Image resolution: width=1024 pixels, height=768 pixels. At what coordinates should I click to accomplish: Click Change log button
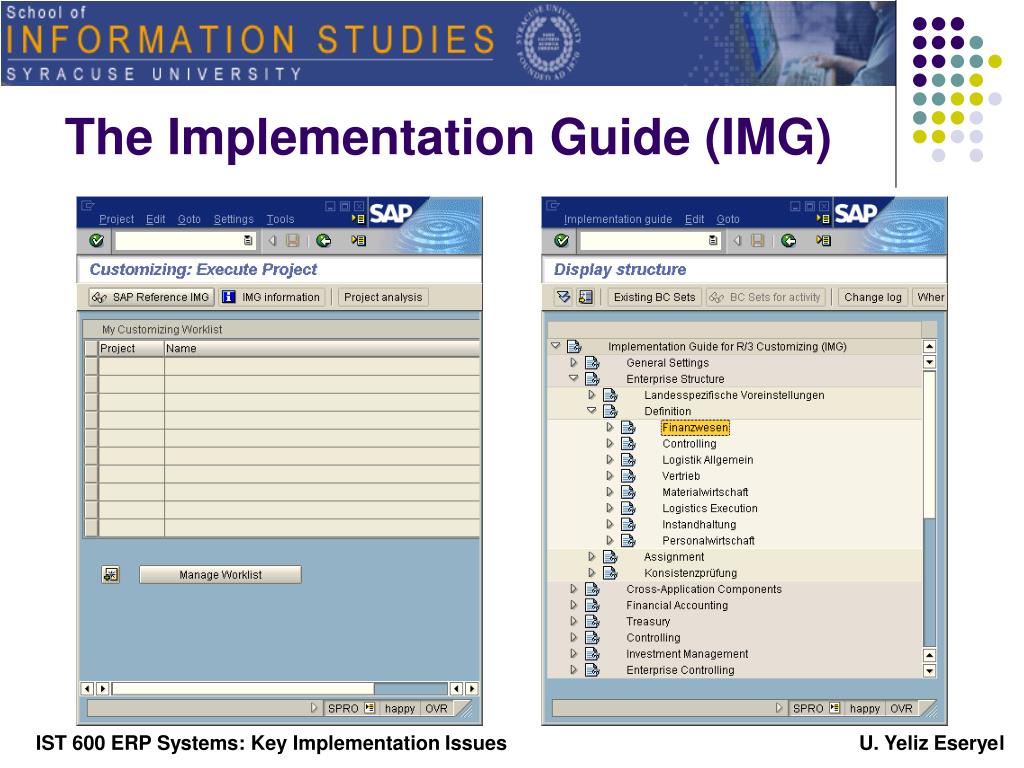[x=872, y=297]
